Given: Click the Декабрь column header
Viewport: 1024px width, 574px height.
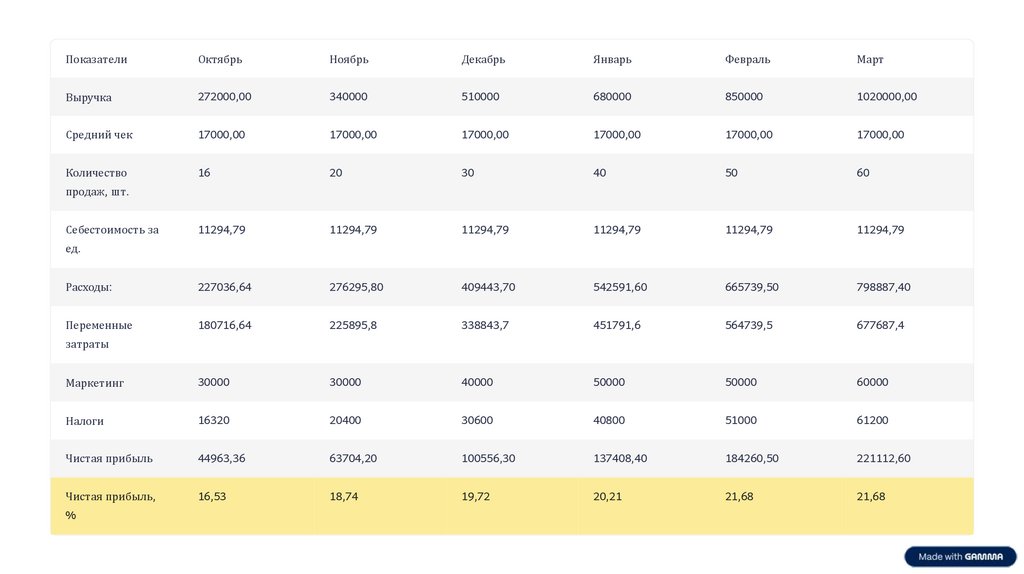Looking at the screenshot, I should [483, 59].
